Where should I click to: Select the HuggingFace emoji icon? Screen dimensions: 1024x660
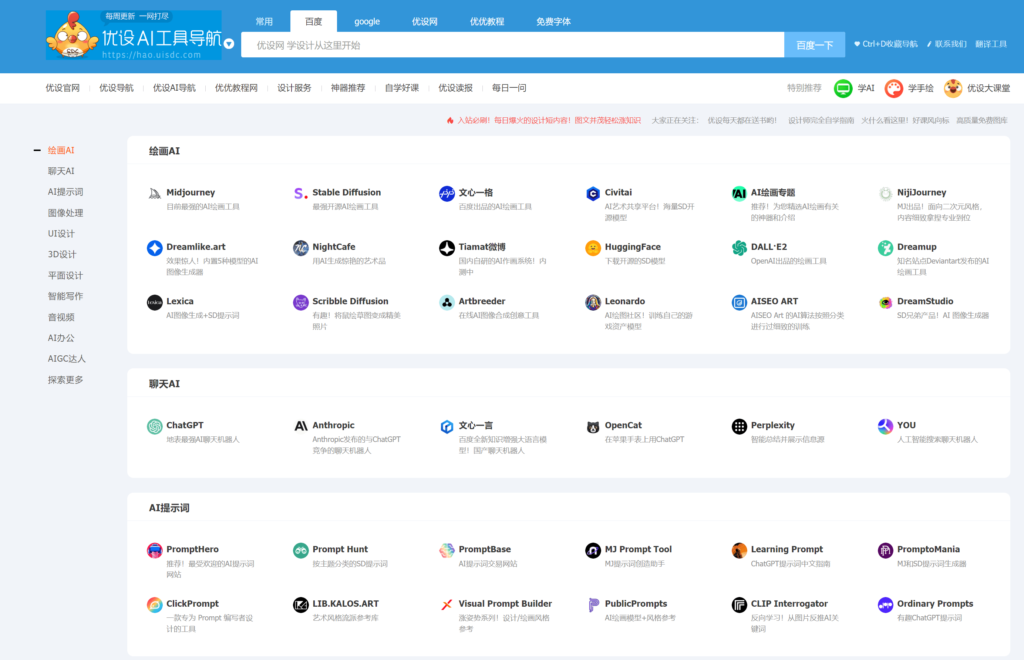(593, 248)
